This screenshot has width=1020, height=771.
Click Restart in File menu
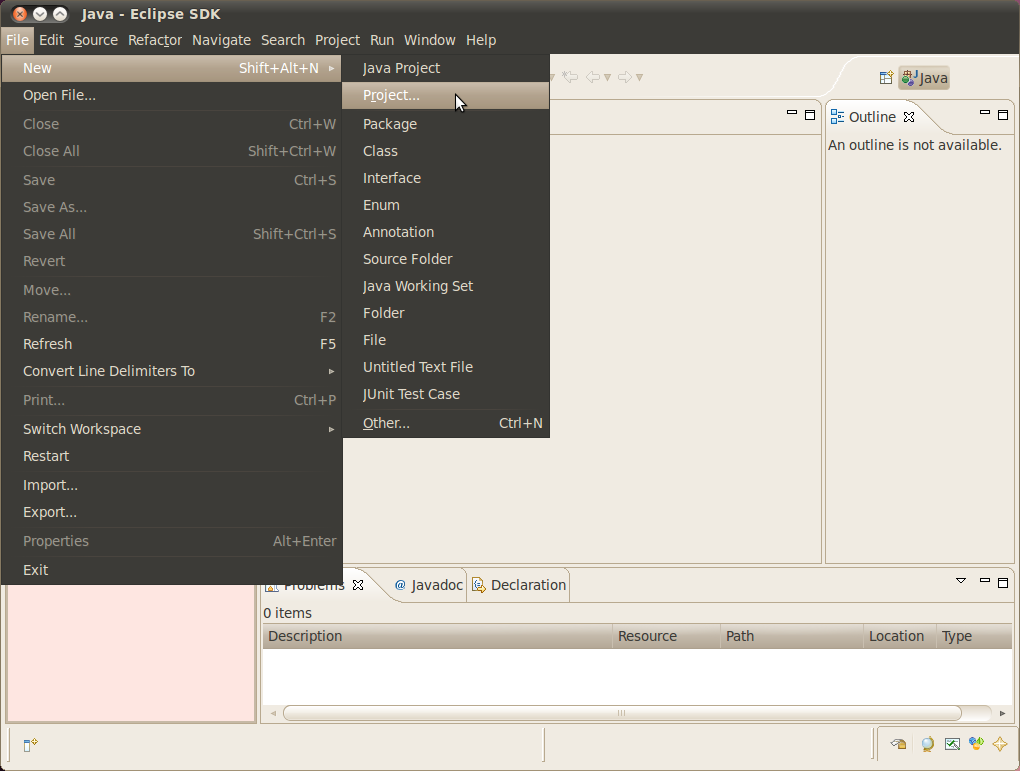click(x=172, y=456)
